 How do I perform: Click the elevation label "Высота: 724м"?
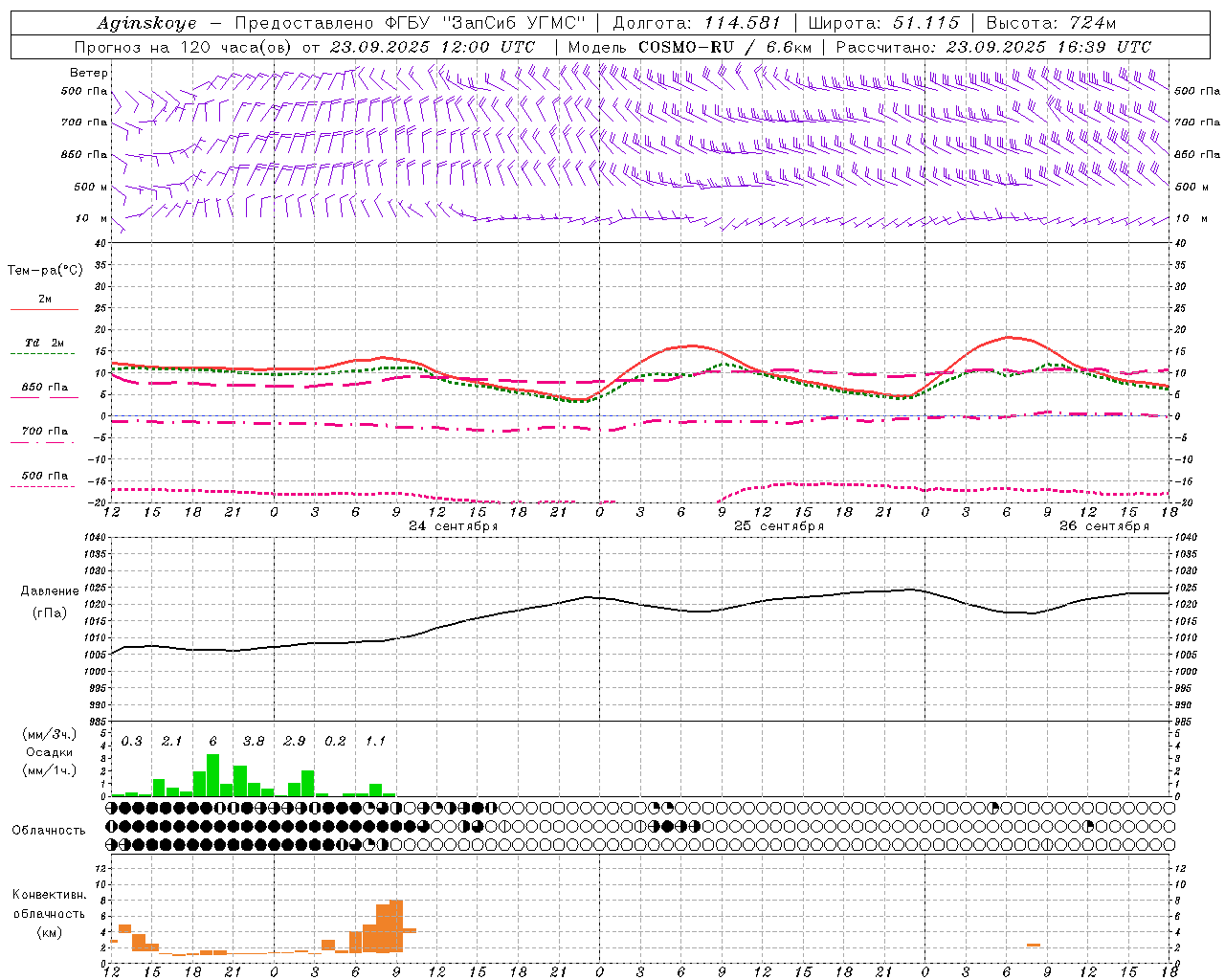tap(1051, 23)
